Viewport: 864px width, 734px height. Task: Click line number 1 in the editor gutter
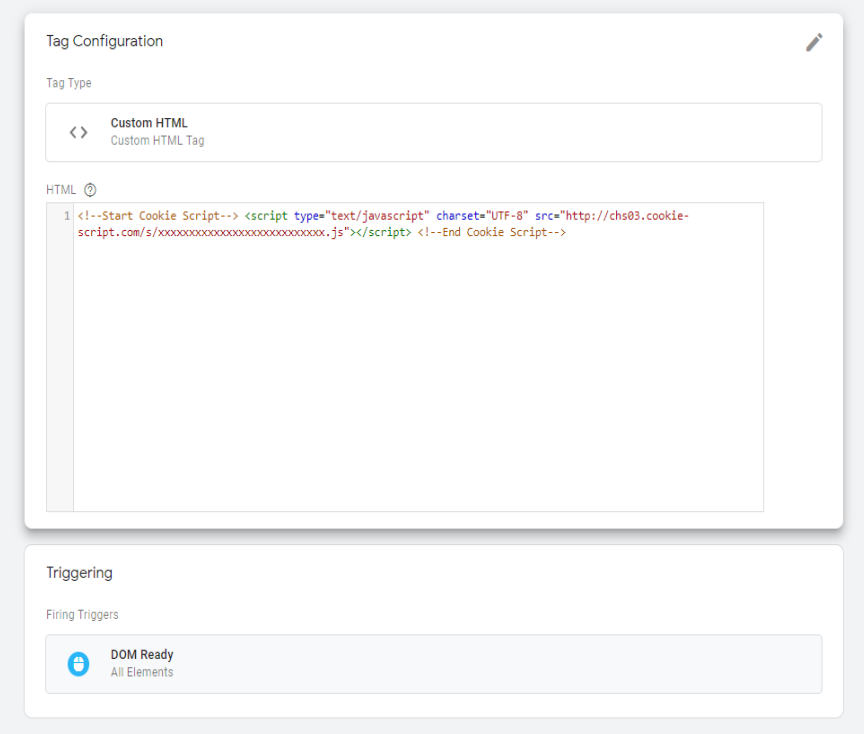point(67,215)
